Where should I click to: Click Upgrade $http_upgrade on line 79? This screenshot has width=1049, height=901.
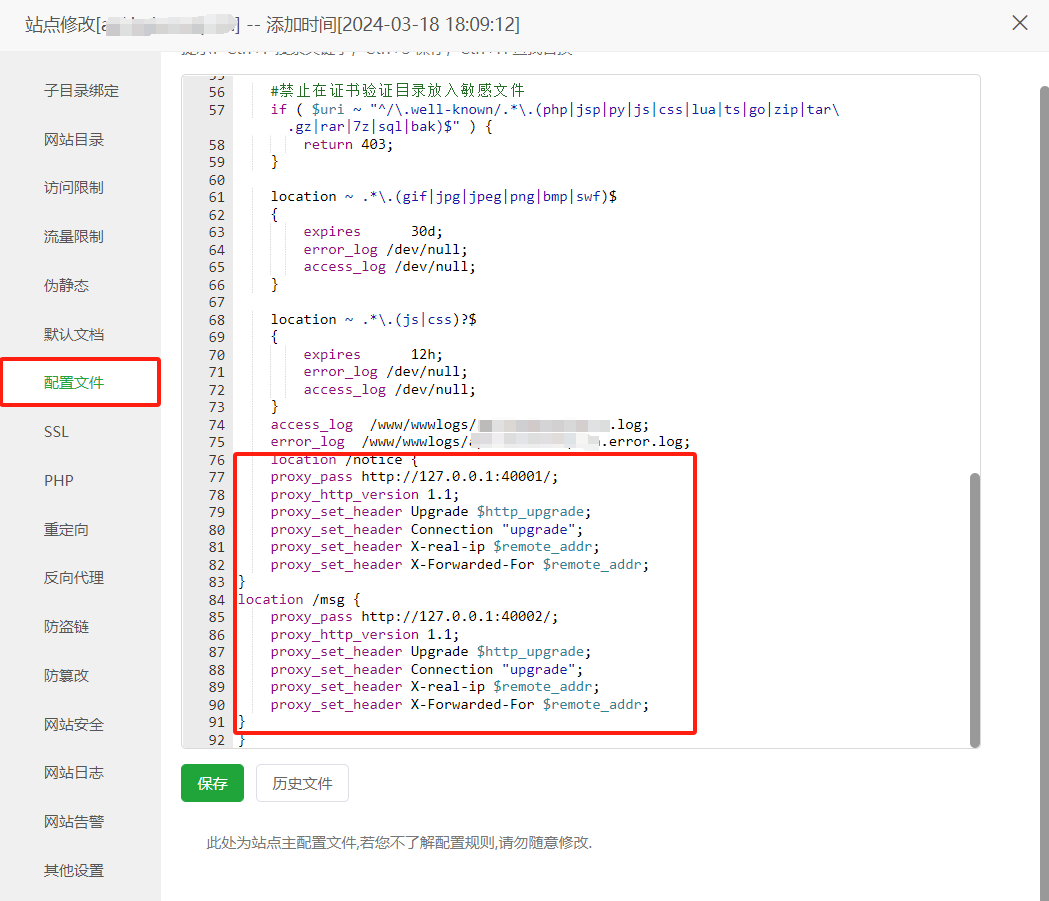click(431, 512)
